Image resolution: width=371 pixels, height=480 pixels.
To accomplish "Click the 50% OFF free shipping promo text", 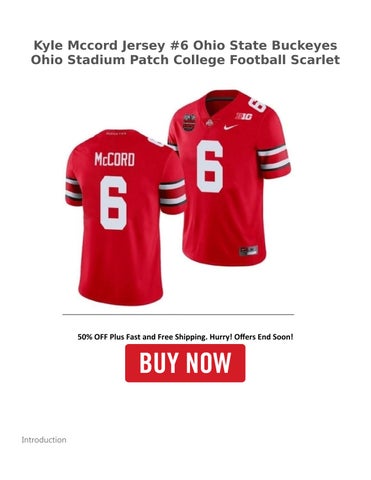I will click(x=185, y=337).
